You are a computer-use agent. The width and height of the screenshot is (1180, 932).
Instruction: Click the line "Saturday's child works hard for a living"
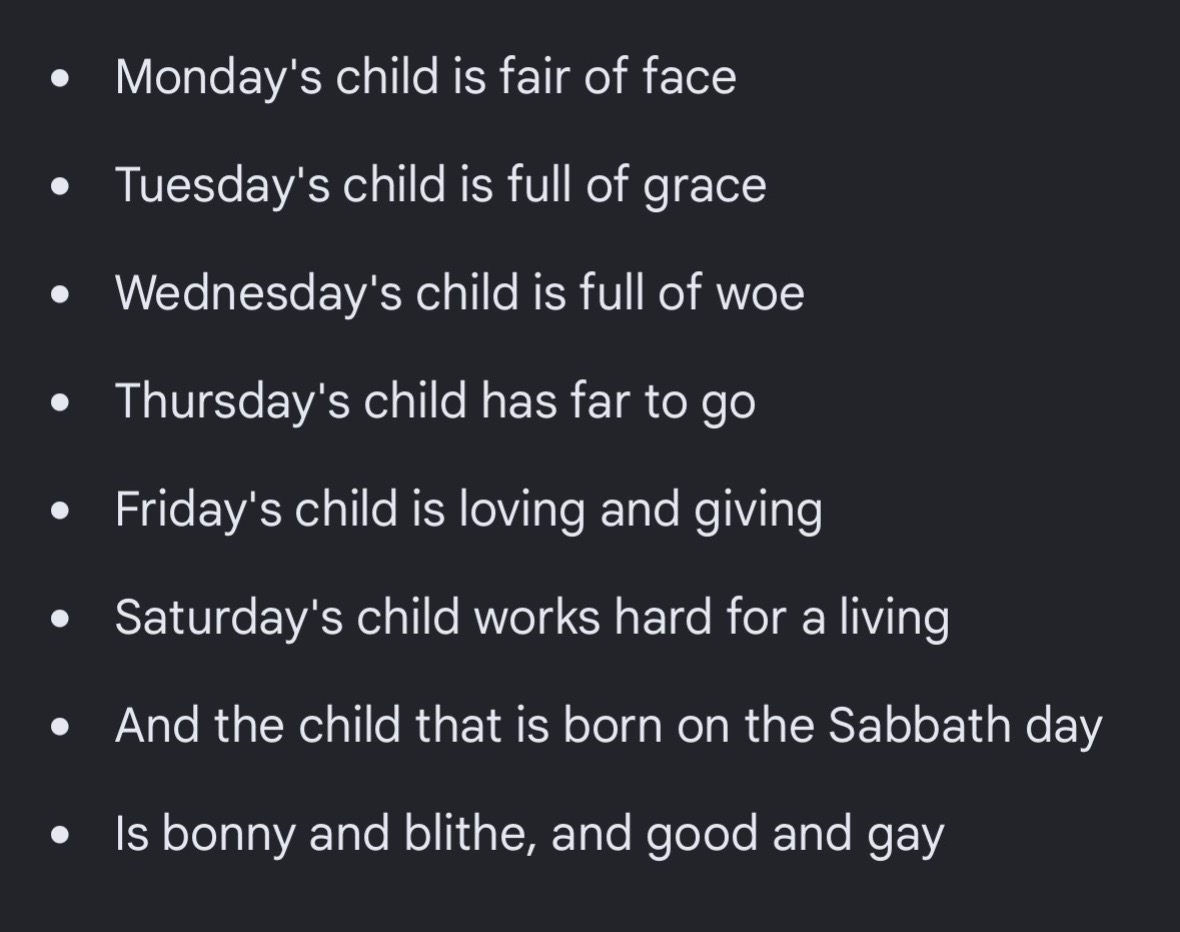[532, 618]
